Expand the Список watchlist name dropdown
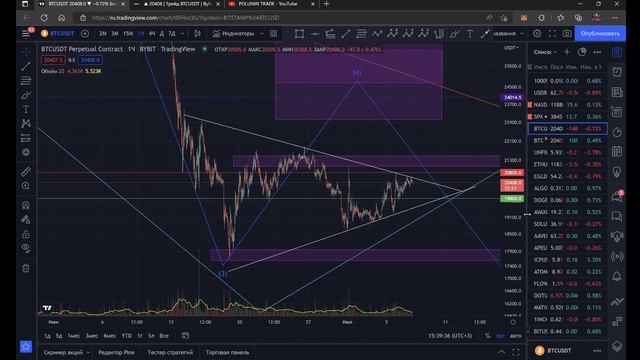Image resolution: width=640 pixels, height=360 pixels. pyautogui.click(x=545, y=52)
